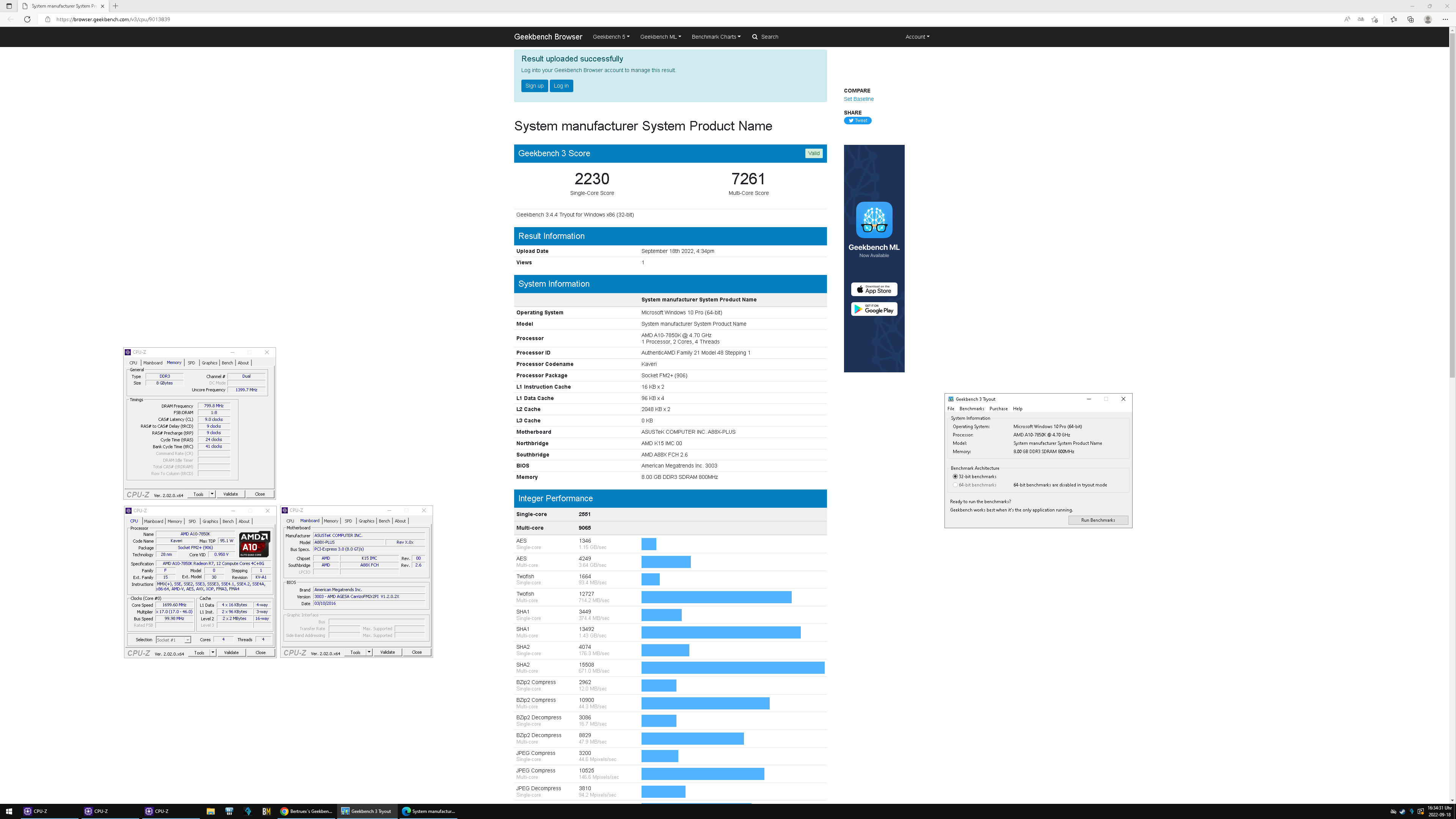Open Benchmarks menu in Geekbench 3 Tryout
This screenshot has height=819, width=1456.
(x=971, y=409)
